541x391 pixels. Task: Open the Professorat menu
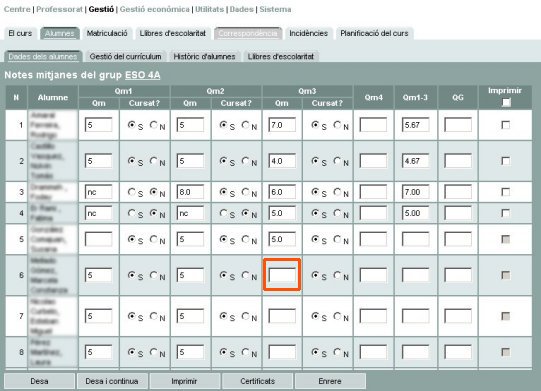tap(59, 9)
